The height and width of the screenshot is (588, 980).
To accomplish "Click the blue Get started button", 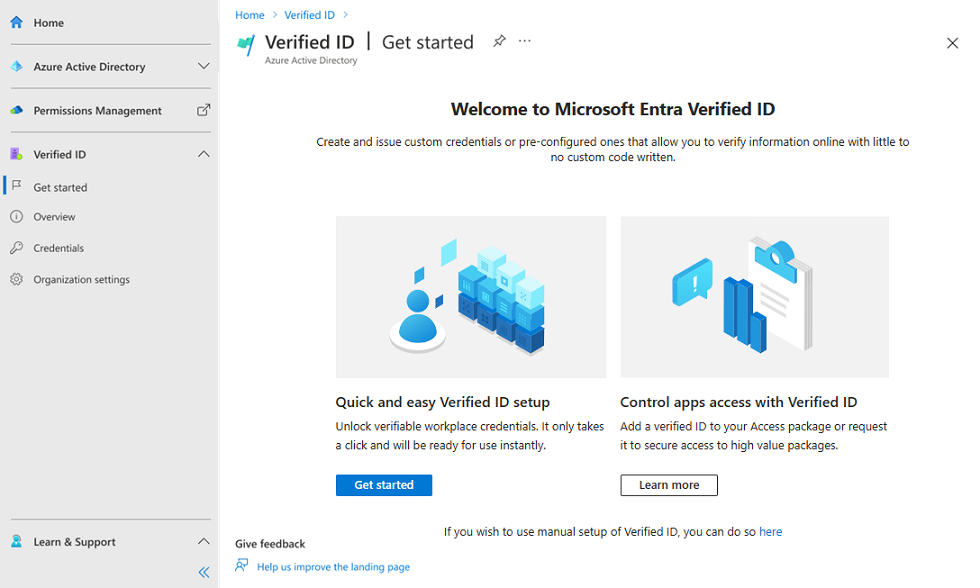I will coord(384,485).
